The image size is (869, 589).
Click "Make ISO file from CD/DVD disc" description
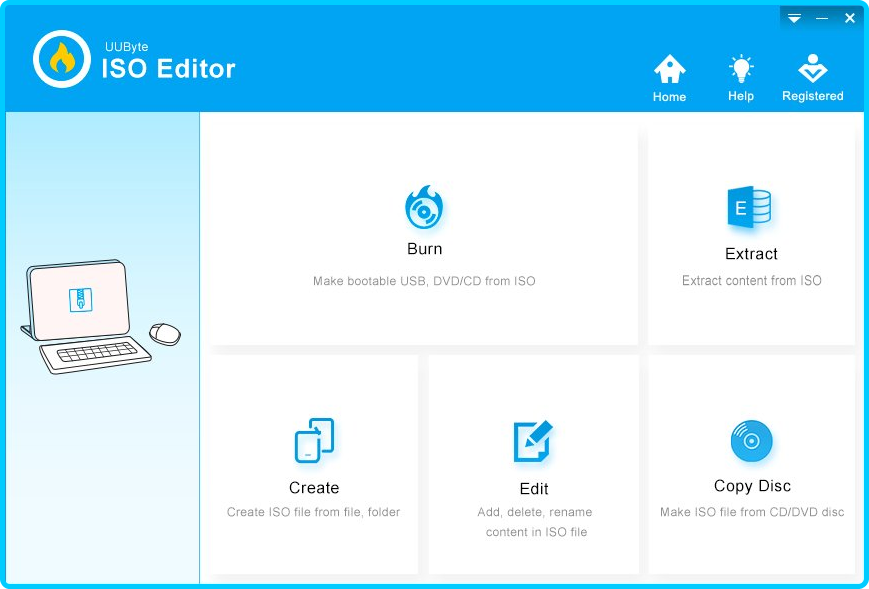tap(752, 512)
